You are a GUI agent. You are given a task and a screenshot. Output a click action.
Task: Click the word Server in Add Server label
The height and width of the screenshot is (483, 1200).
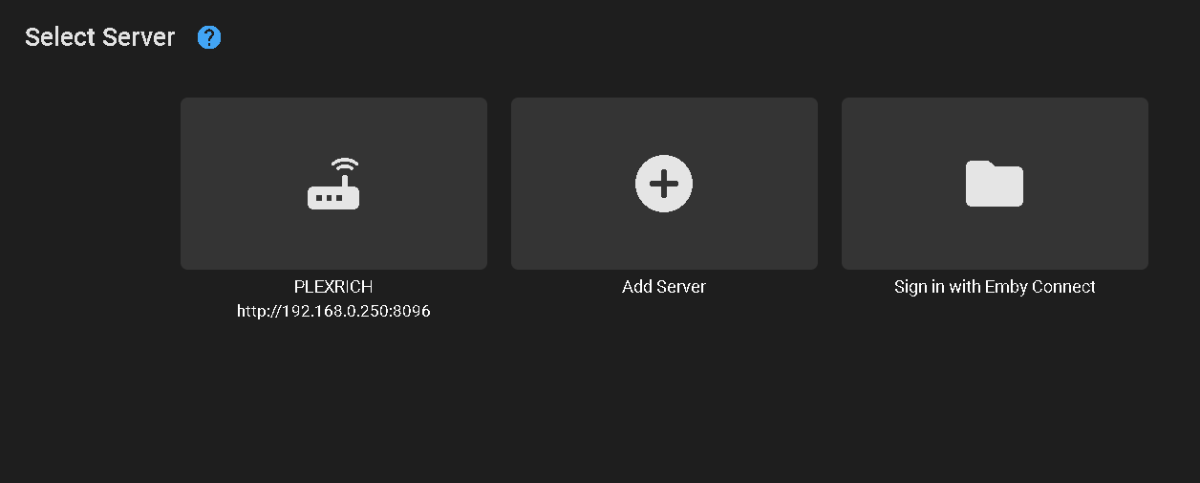click(682, 287)
